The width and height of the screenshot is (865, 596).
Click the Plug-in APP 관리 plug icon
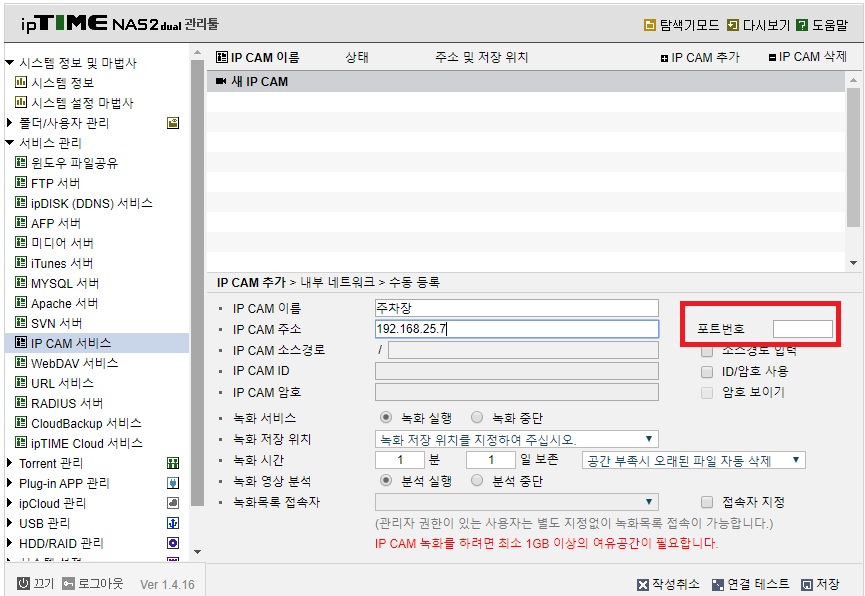(x=173, y=483)
